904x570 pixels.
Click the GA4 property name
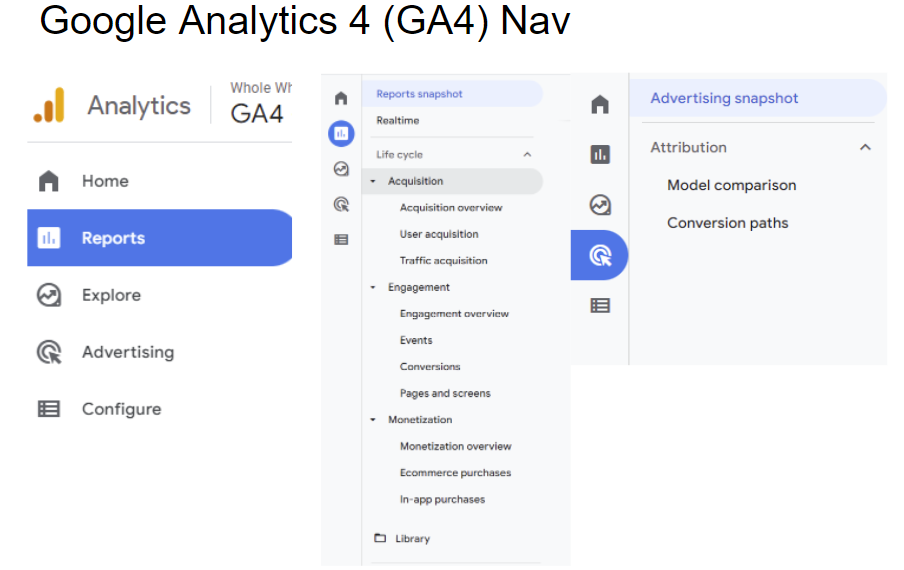tap(257, 114)
